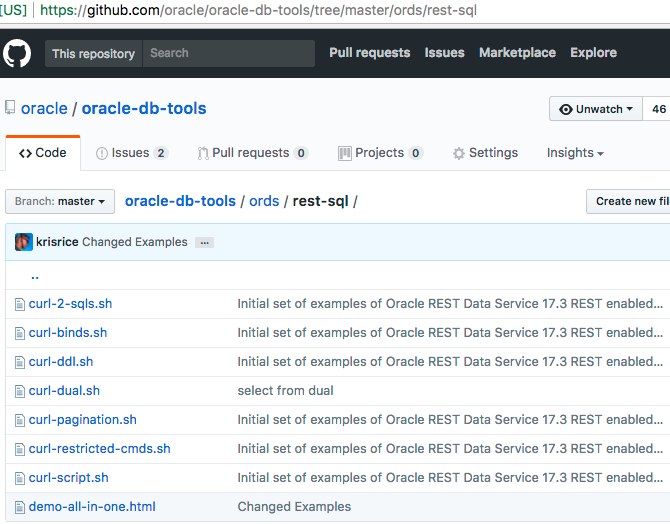The image size is (670, 524).
Task: Click commit message for curl-ddl.sh row
Action: point(450,362)
